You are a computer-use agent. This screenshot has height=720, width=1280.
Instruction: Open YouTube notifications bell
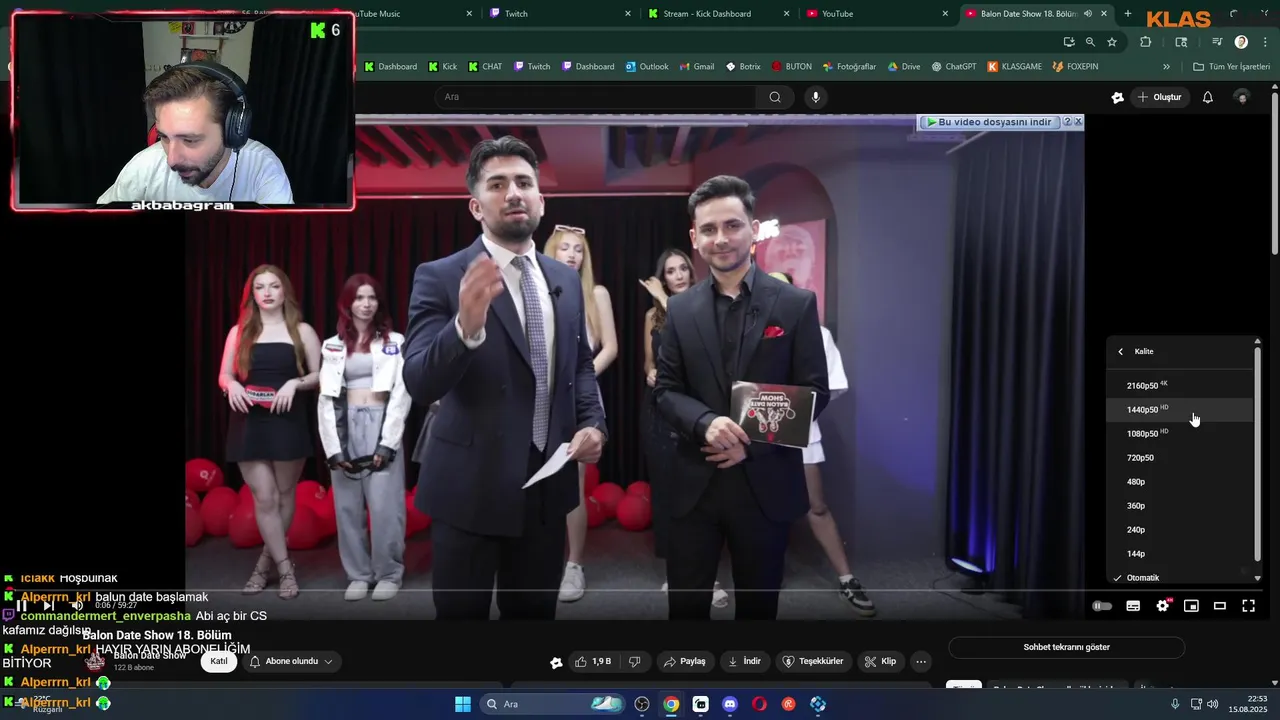(1208, 97)
